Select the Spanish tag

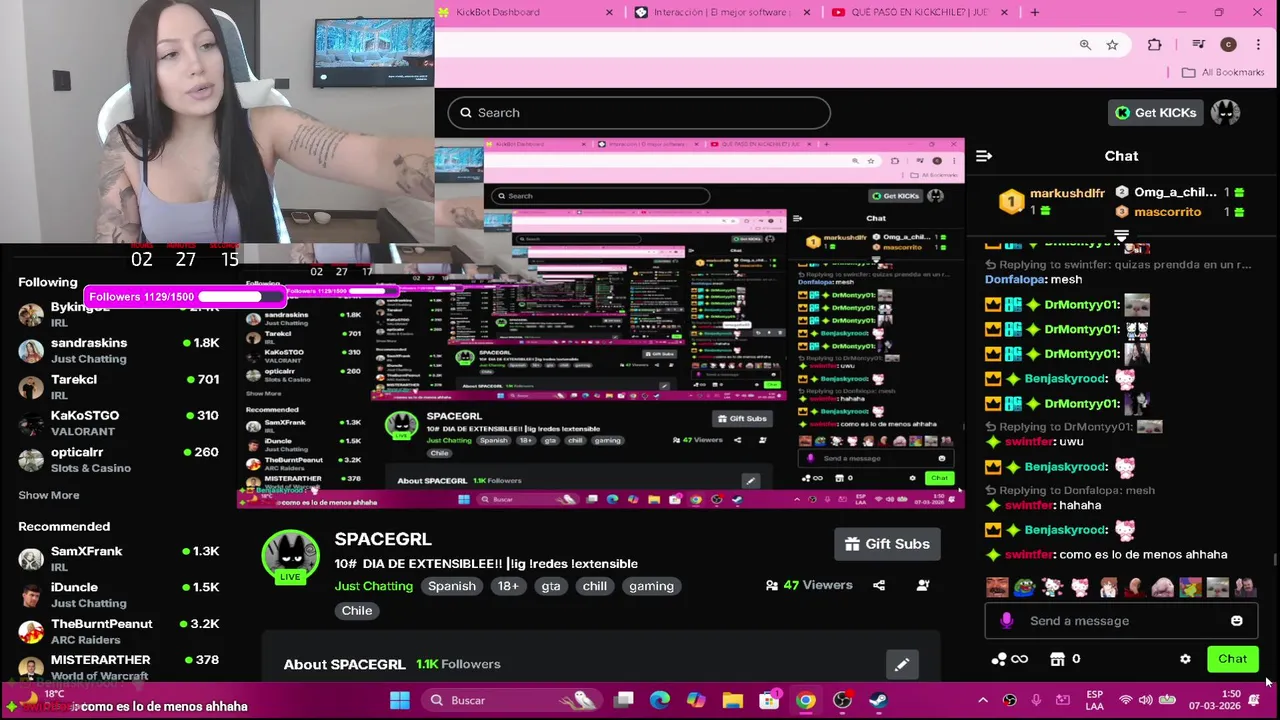tap(452, 586)
